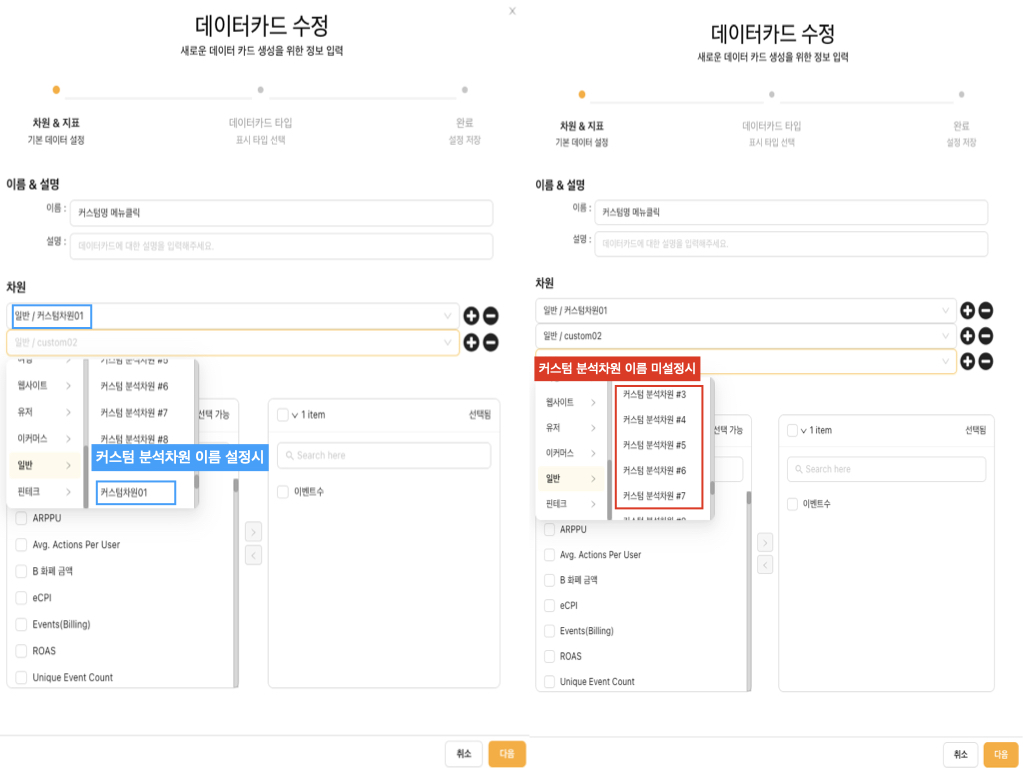This screenshot has height=768, width=1024.
Task: Click 이름 input field in right dialog
Action: (x=790, y=212)
